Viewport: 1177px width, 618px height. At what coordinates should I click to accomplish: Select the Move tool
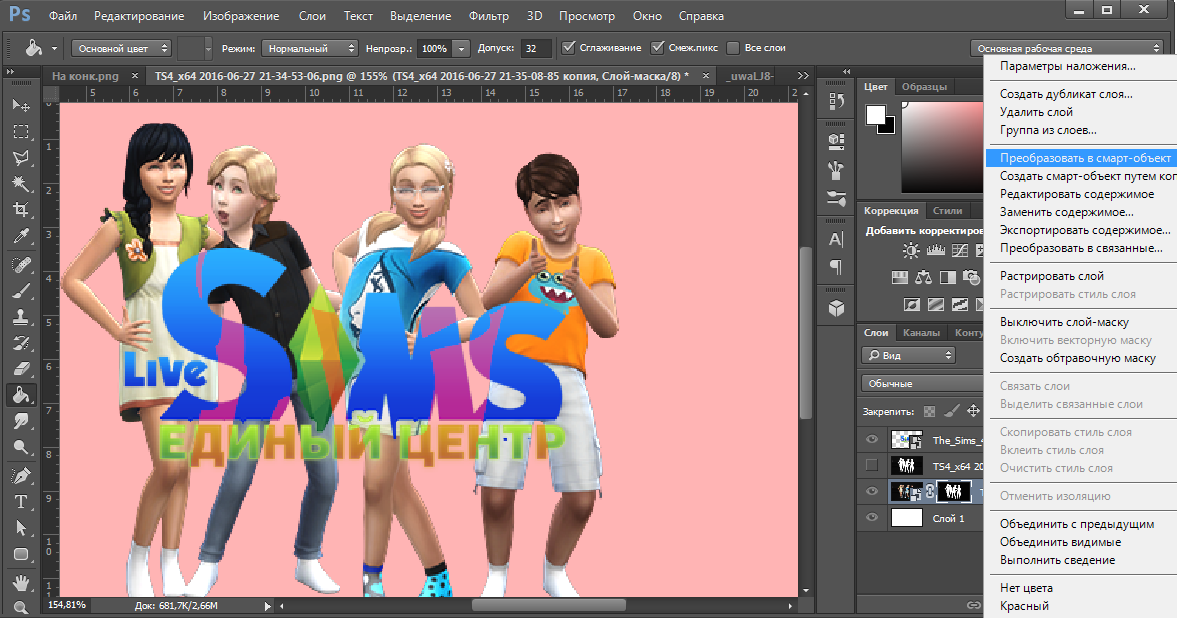pos(21,105)
